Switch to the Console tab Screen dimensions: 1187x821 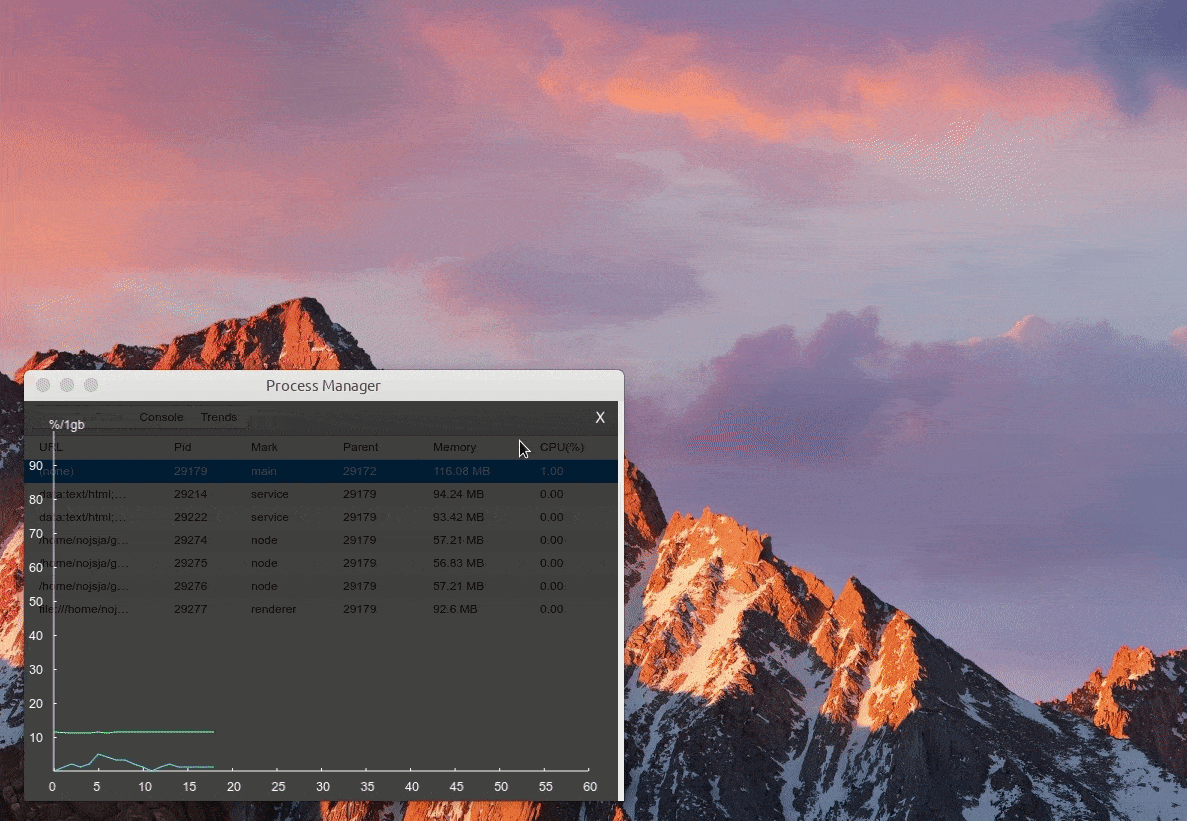tap(161, 417)
